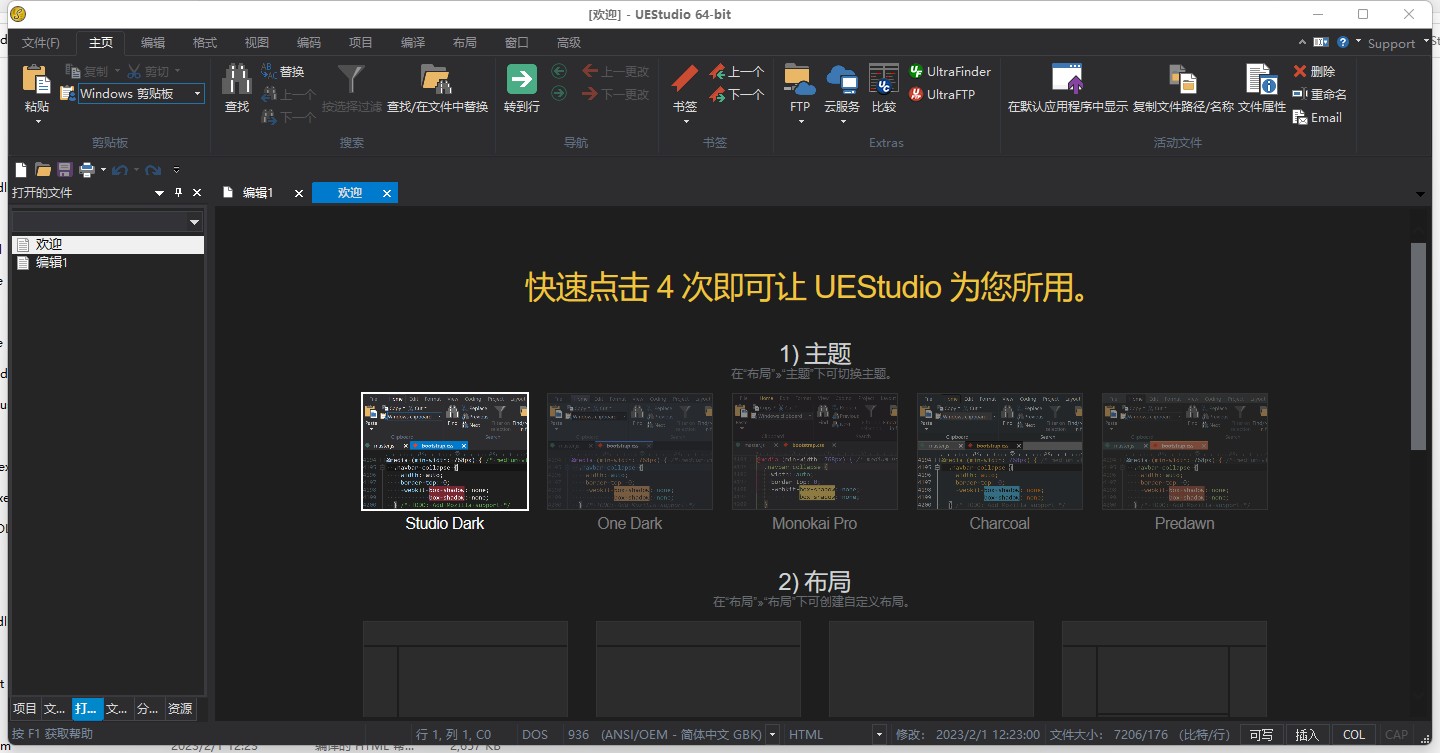Viewport: 1440px width, 753px height.
Task: Click the FTP folder icon
Action: 799,80
